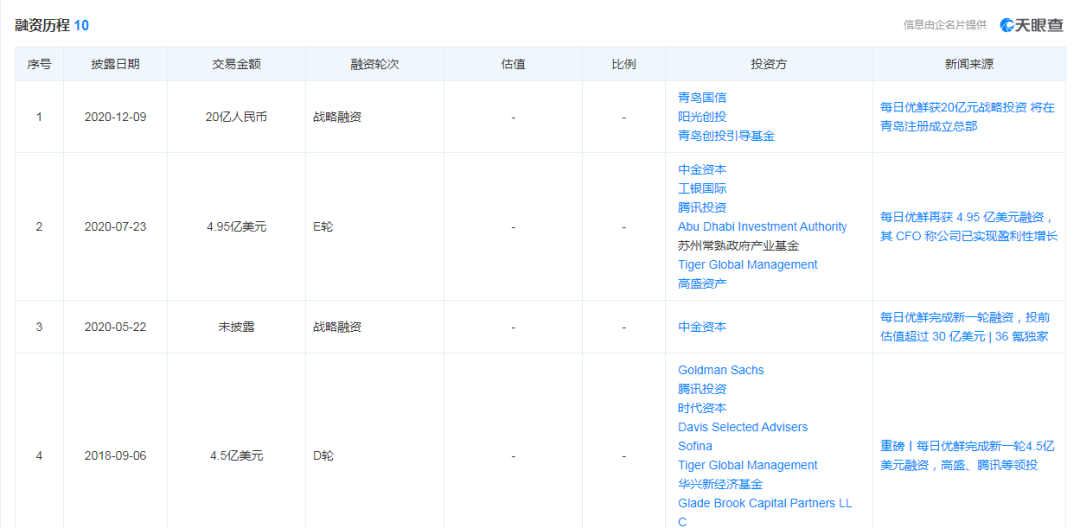Open news about 4.5亿美元融资 round

967,456
